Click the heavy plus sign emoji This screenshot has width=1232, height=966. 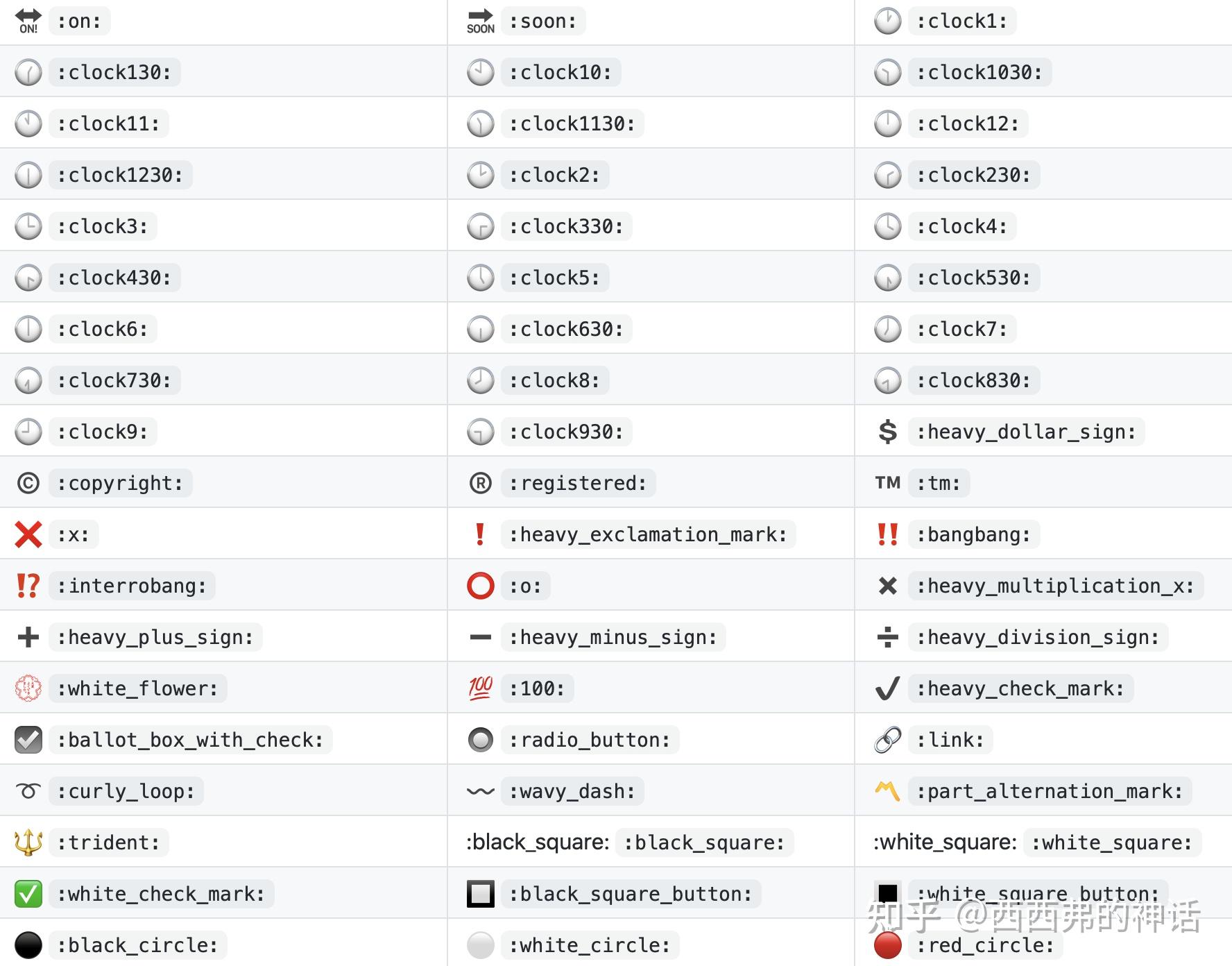coord(28,637)
